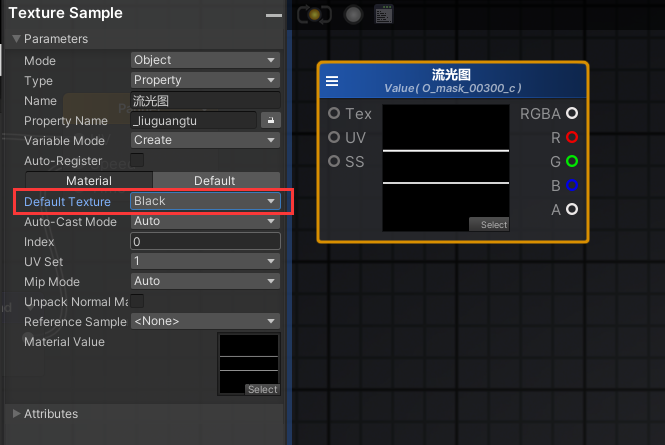Open the Variable Mode dropdown
The height and width of the screenshot is (445, 665).
coord(205,140)
